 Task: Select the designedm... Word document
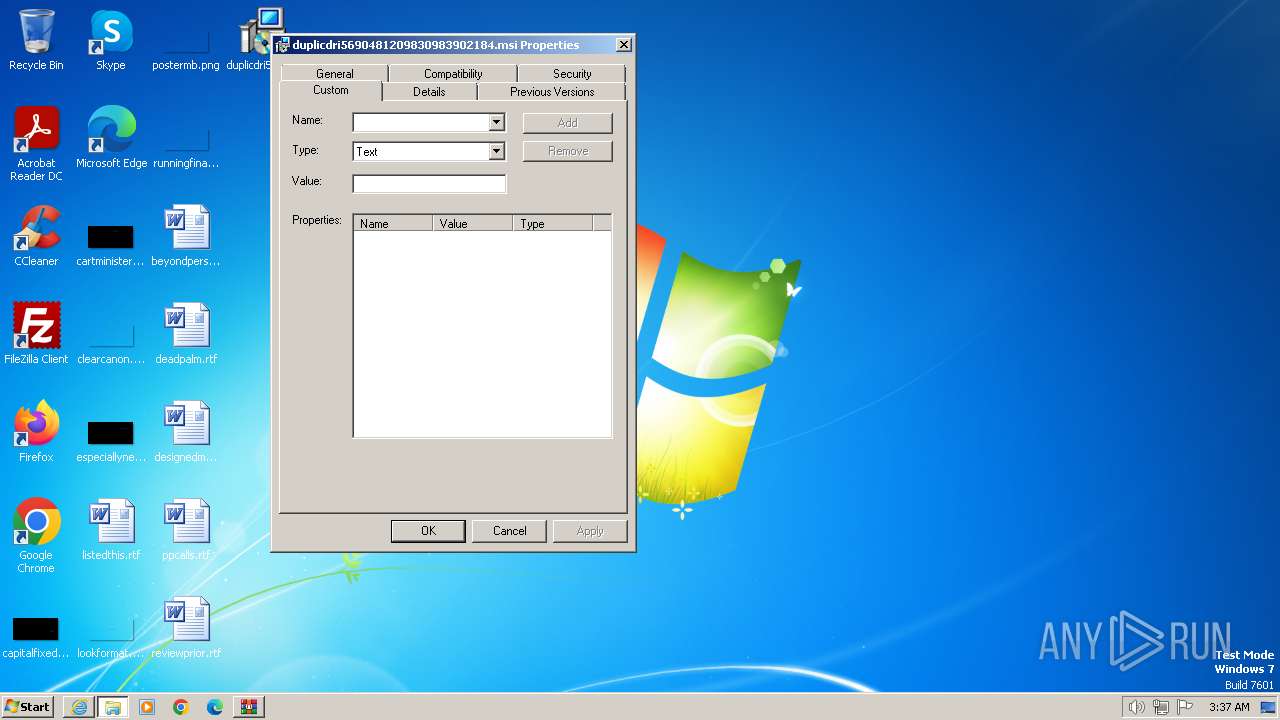[186, 432]
